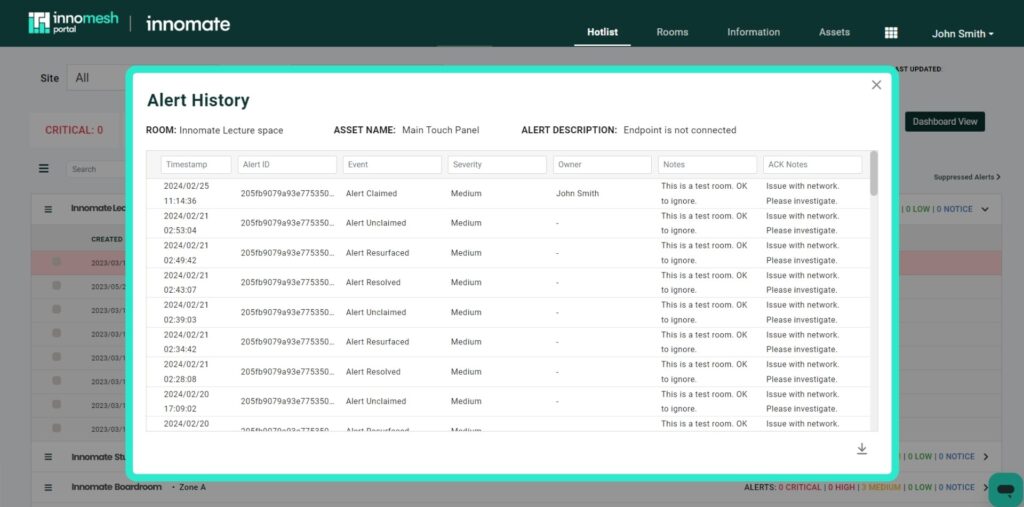Filter by Notes column field

pos(707,165)
